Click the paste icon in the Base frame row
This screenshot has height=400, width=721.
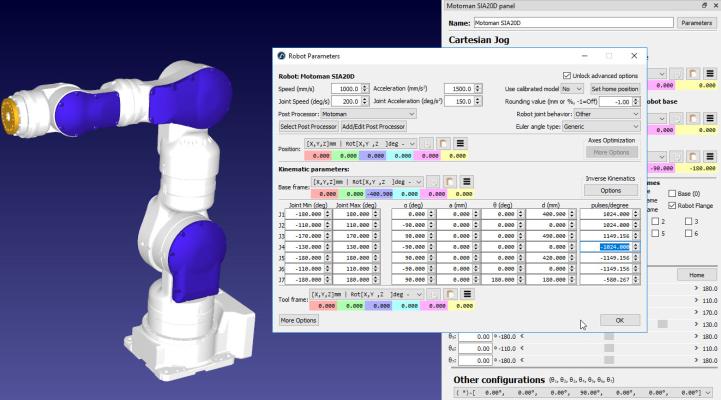pyautogui.click(x=450, y=182)
